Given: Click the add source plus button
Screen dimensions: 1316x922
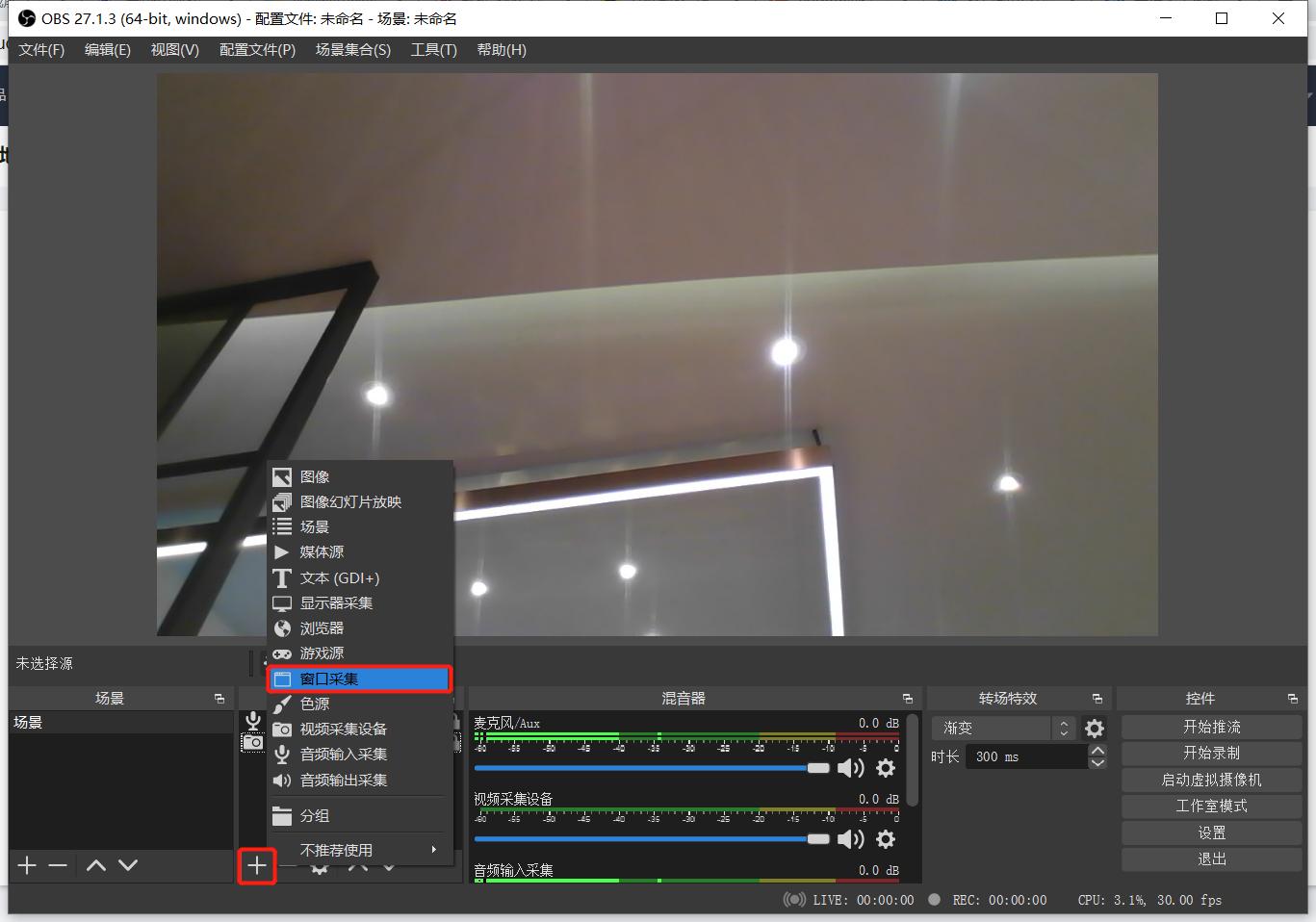Looking at the screenshot, I should pyautogui.click(x=256, y=865).
